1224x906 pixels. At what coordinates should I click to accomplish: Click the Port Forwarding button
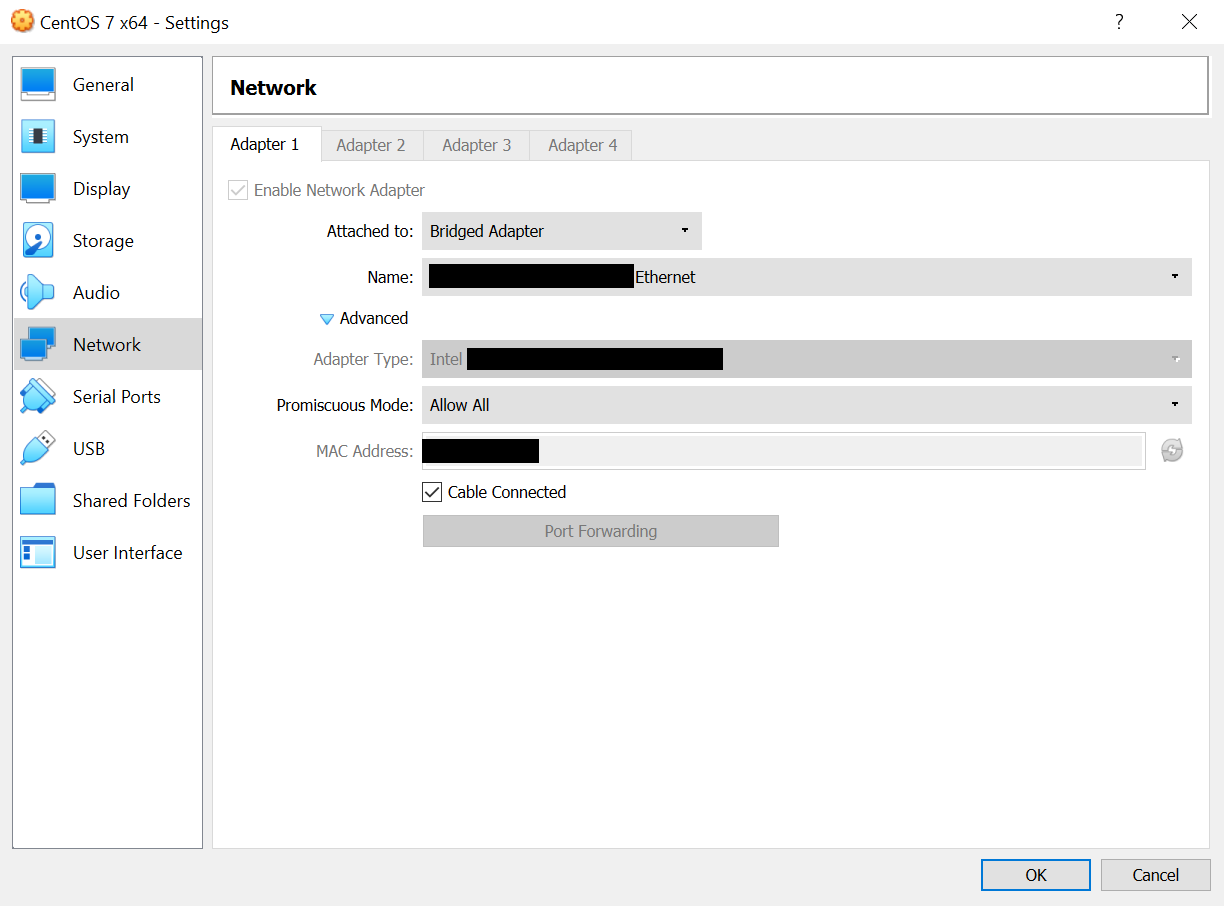point(601,531)
